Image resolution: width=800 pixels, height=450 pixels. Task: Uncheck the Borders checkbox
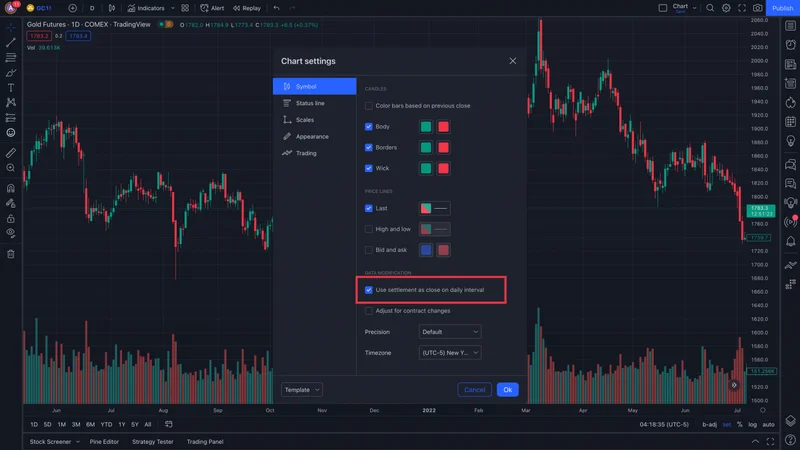pos(368,147)
